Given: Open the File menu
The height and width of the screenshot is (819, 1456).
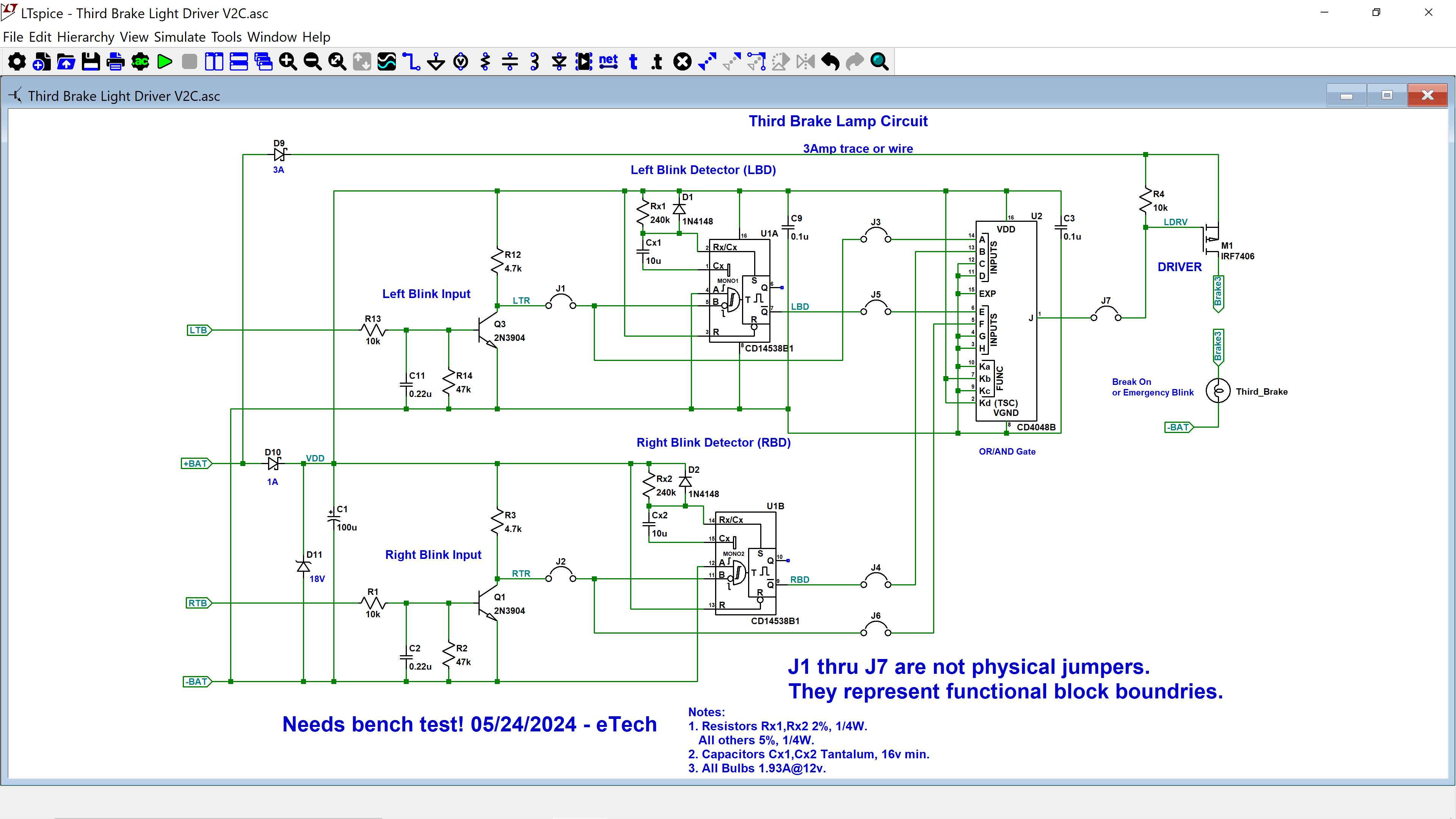Looking at the screenshot, I should 13,37.
